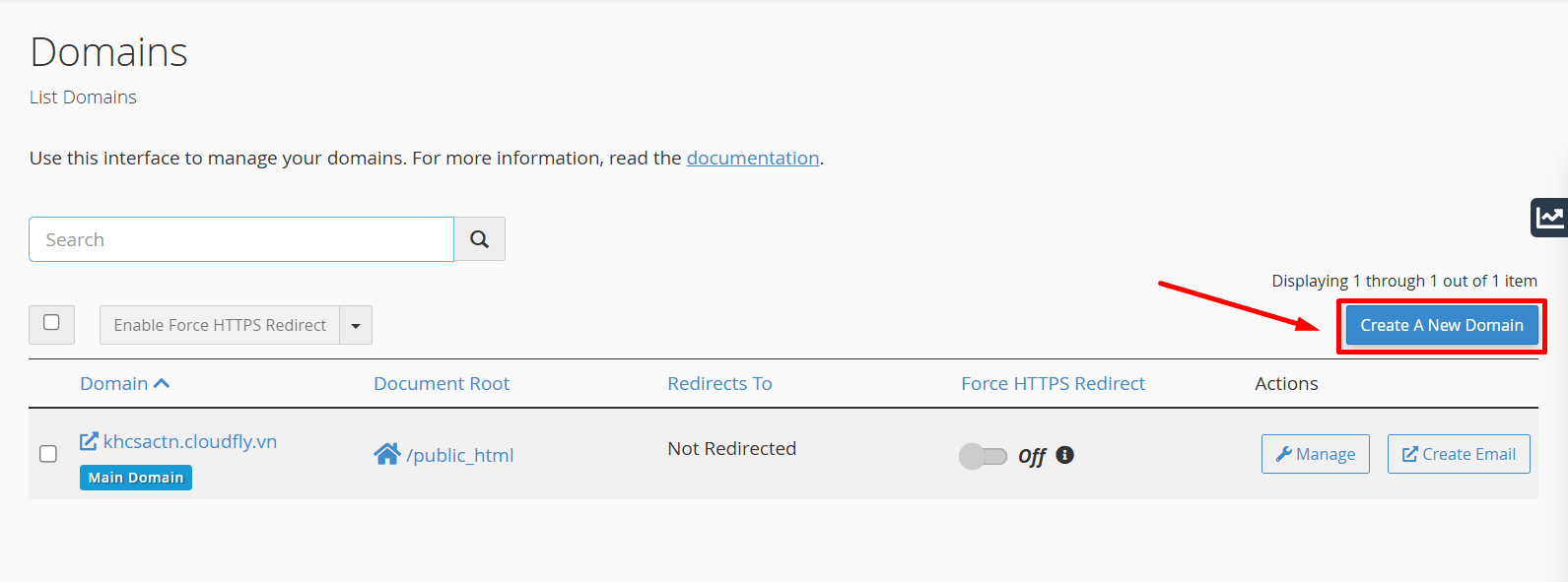Follow the List Domains breadcrumb link

point(83,97)
